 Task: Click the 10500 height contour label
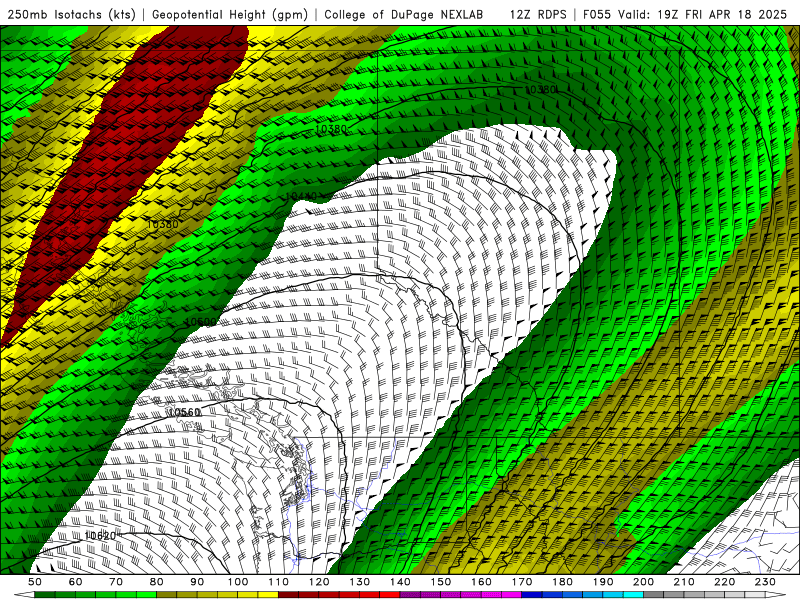click(x=201, y=322)
